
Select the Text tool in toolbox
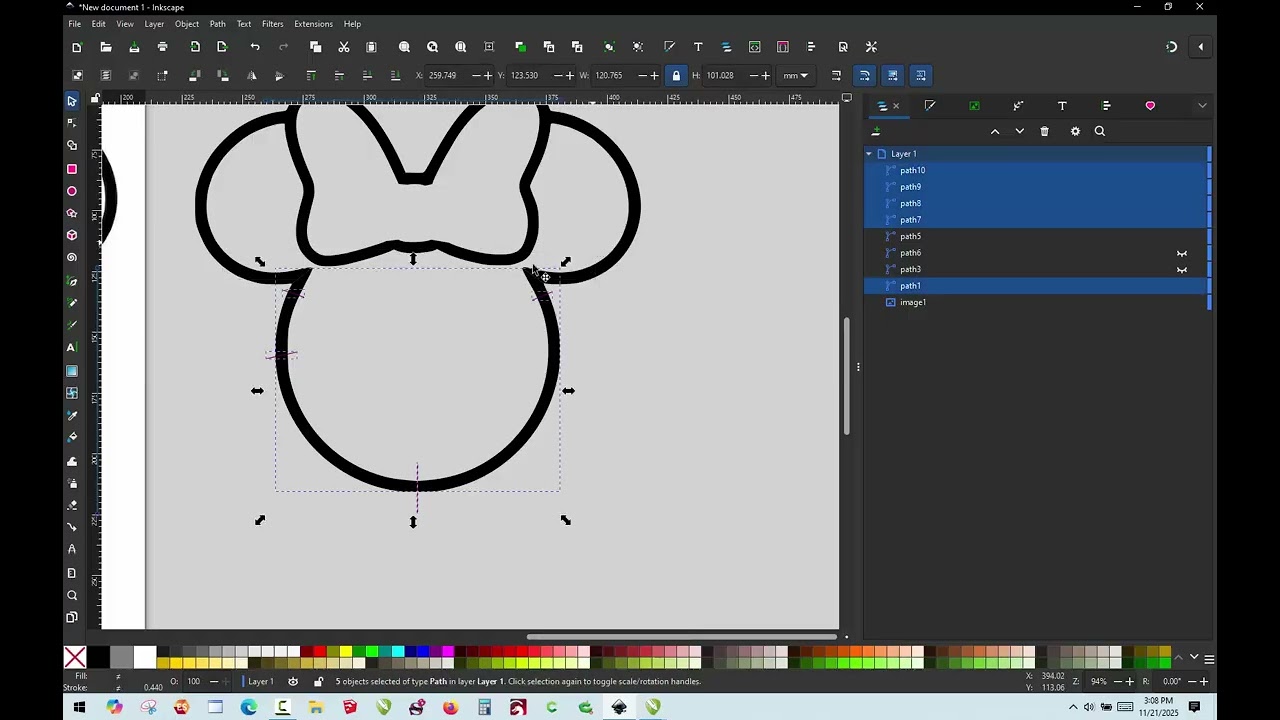coord(72,348)
